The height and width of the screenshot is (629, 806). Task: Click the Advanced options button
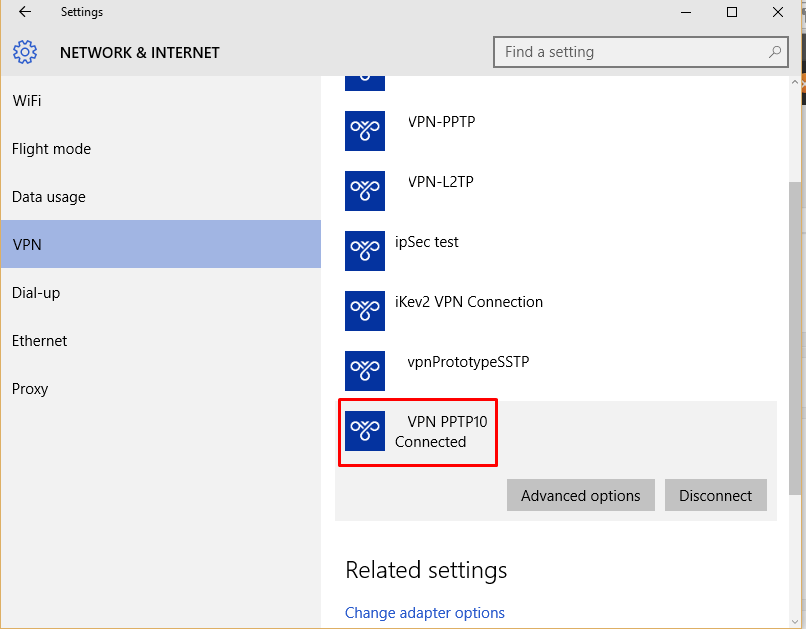(581, 495)
